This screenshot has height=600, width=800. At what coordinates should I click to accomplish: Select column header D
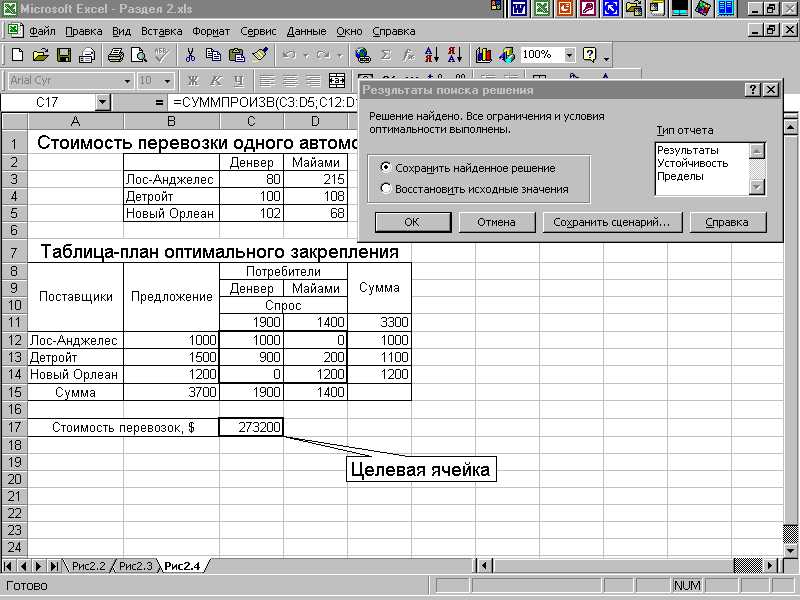[315, 121]
